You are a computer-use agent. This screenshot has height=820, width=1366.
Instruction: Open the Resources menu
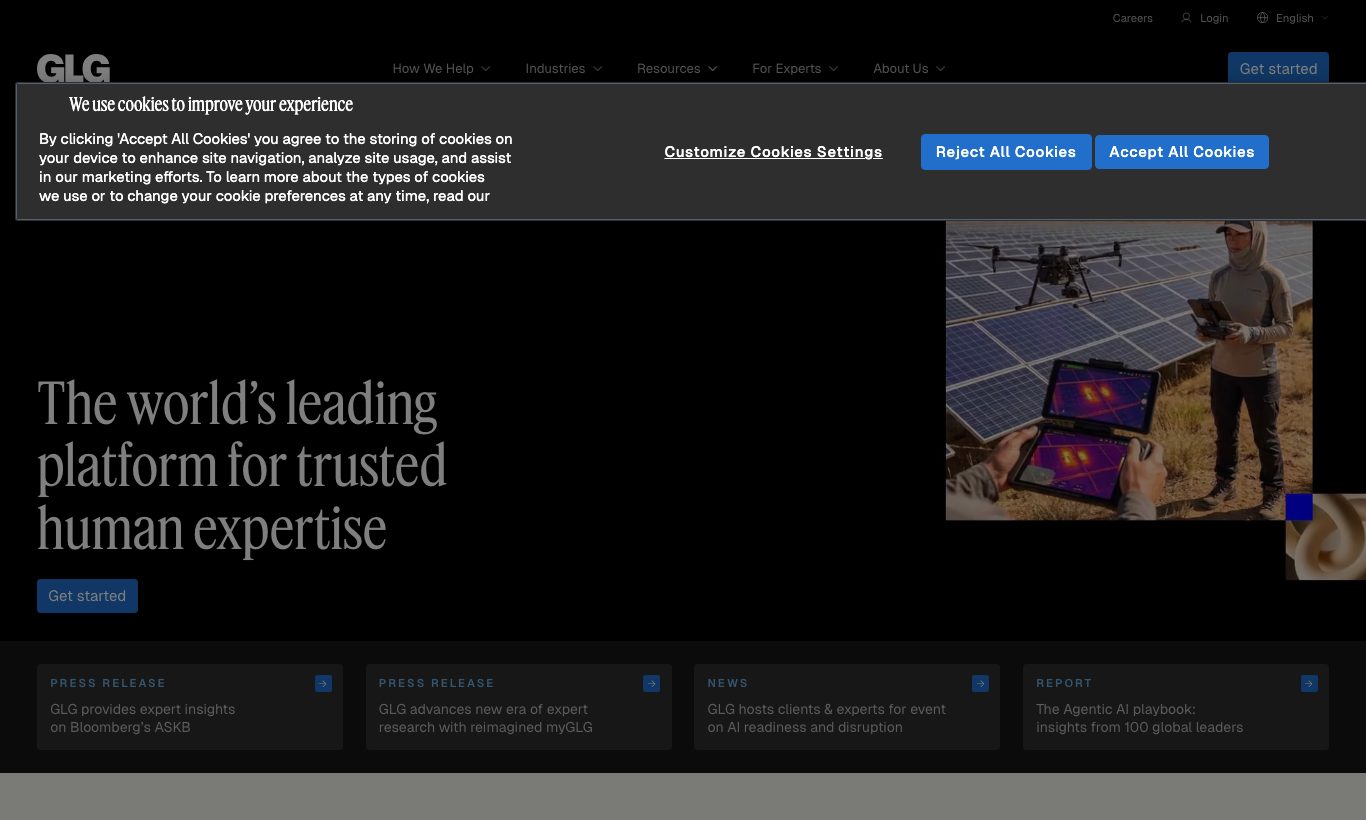[668, 69]
